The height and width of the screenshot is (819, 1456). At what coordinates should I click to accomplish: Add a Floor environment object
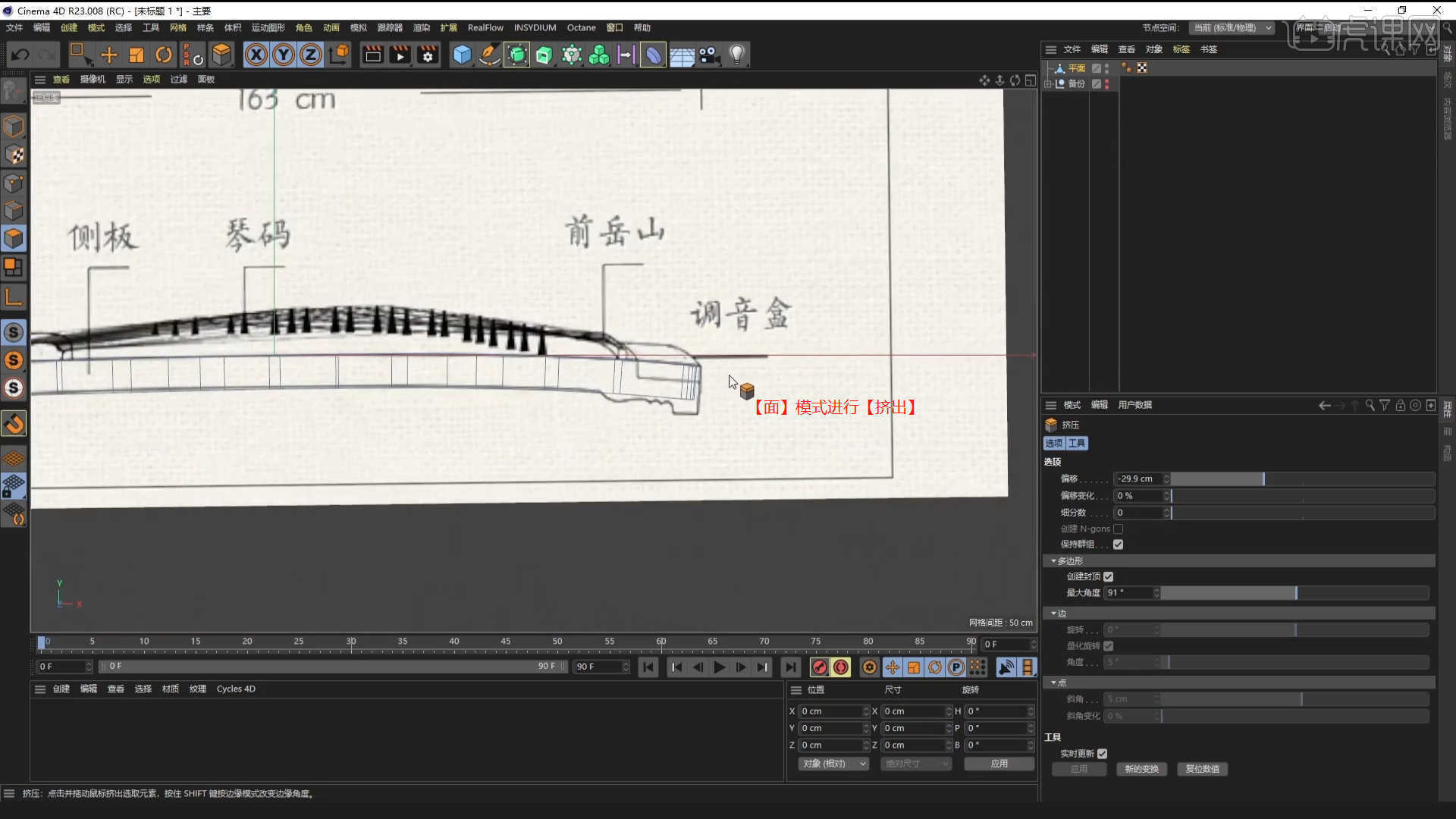(x=681, y=55)
